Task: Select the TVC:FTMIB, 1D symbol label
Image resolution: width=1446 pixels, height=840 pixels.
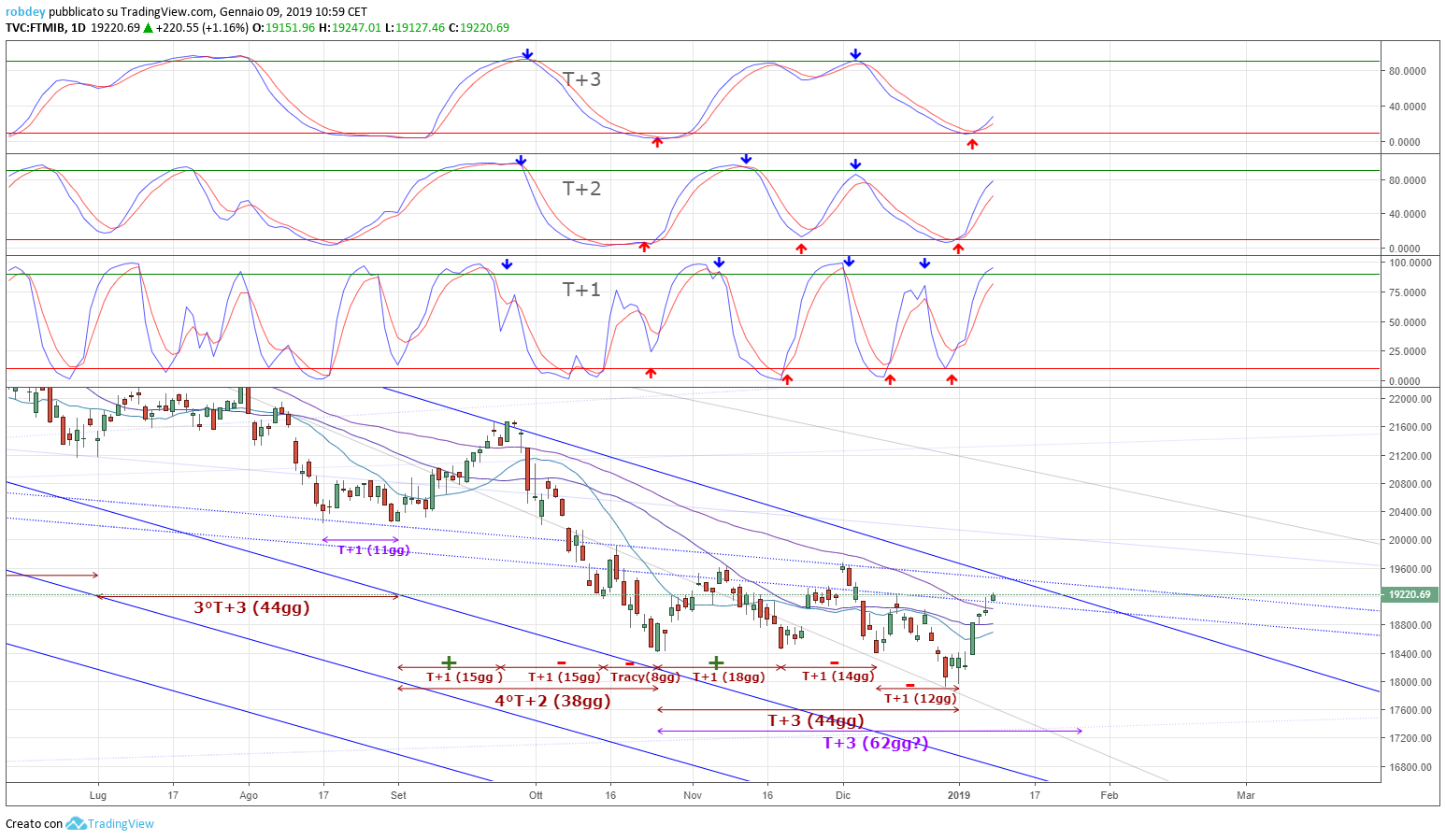Action: (46, 27)
